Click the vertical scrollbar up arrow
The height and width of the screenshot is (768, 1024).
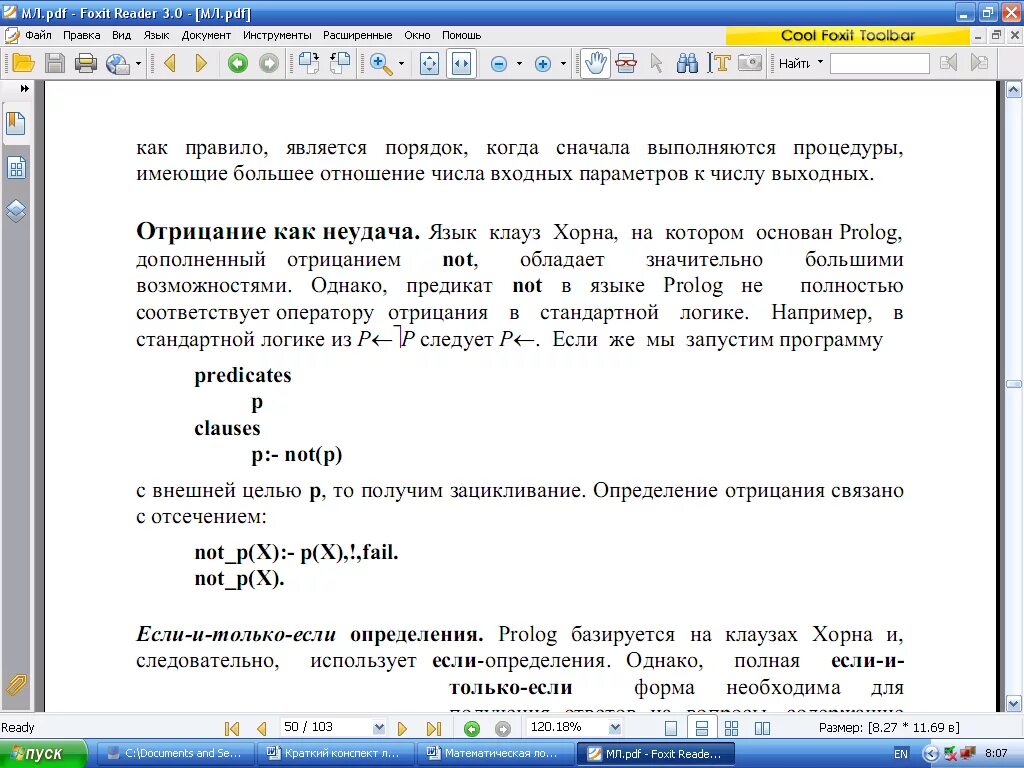[1014, 90]
